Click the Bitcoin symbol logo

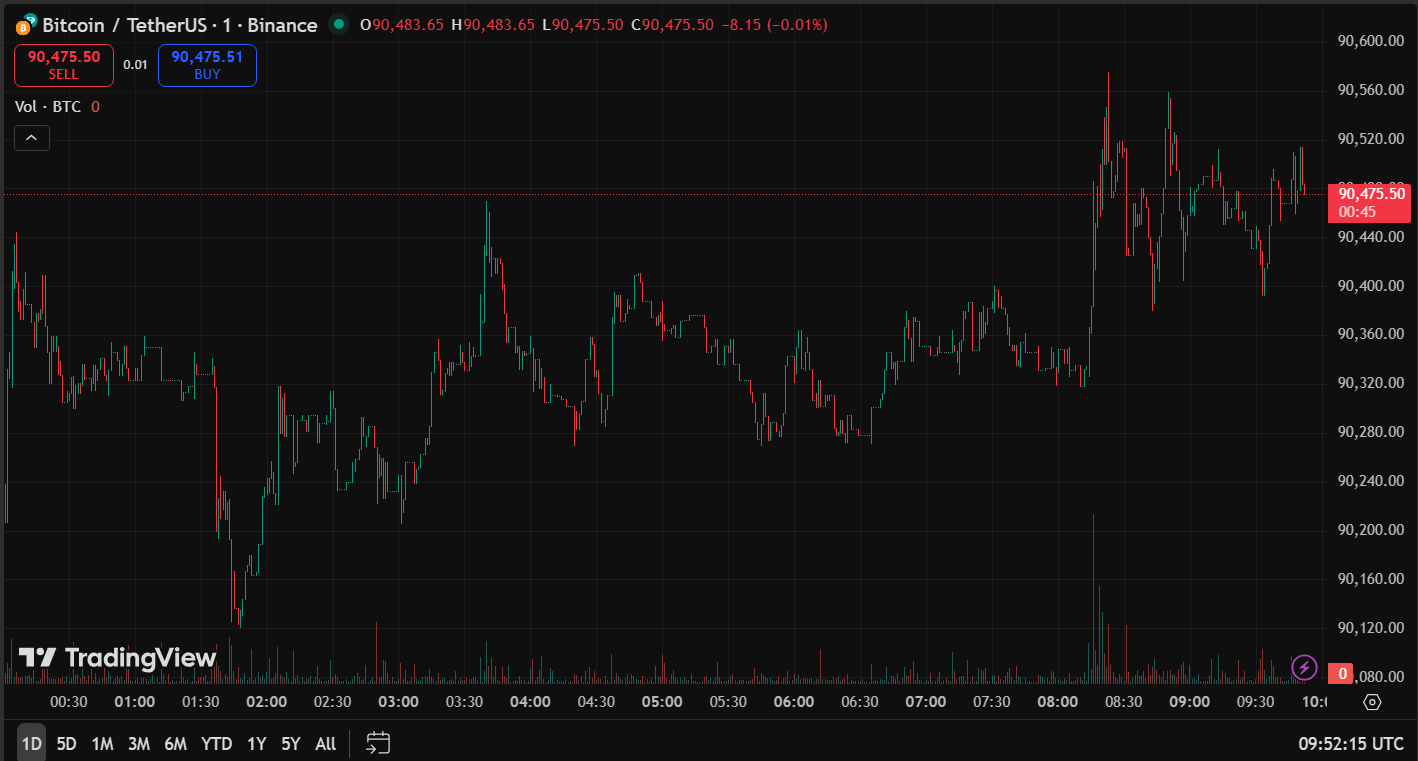(26, 24)
